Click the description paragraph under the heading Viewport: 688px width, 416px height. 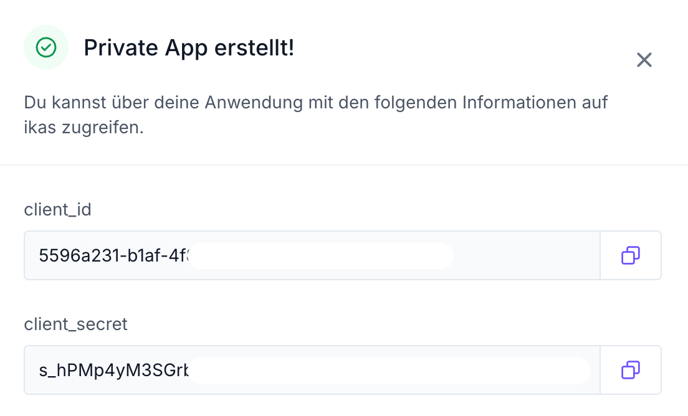315,115
